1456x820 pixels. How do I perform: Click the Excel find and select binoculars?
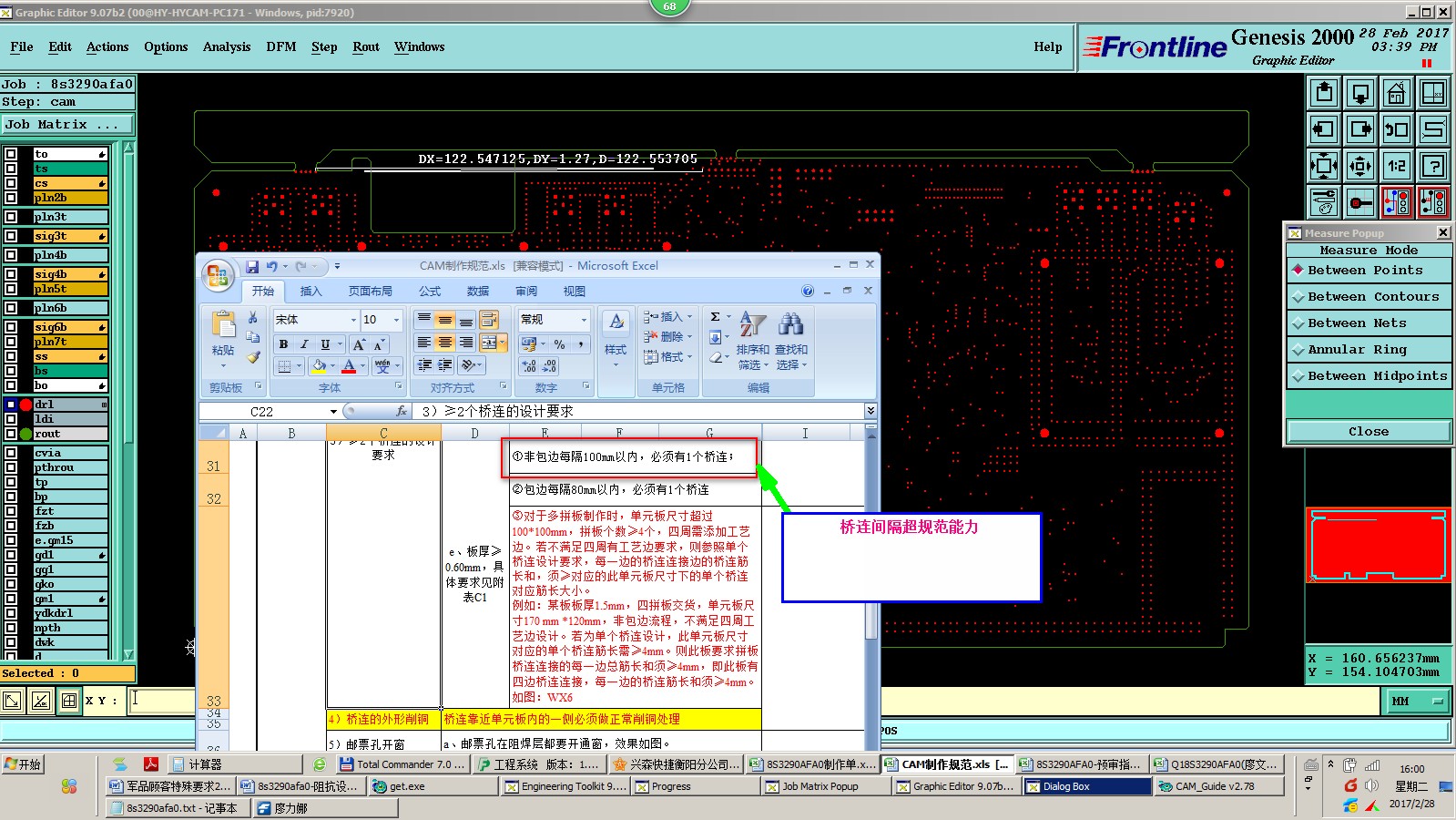click(790, 324)
